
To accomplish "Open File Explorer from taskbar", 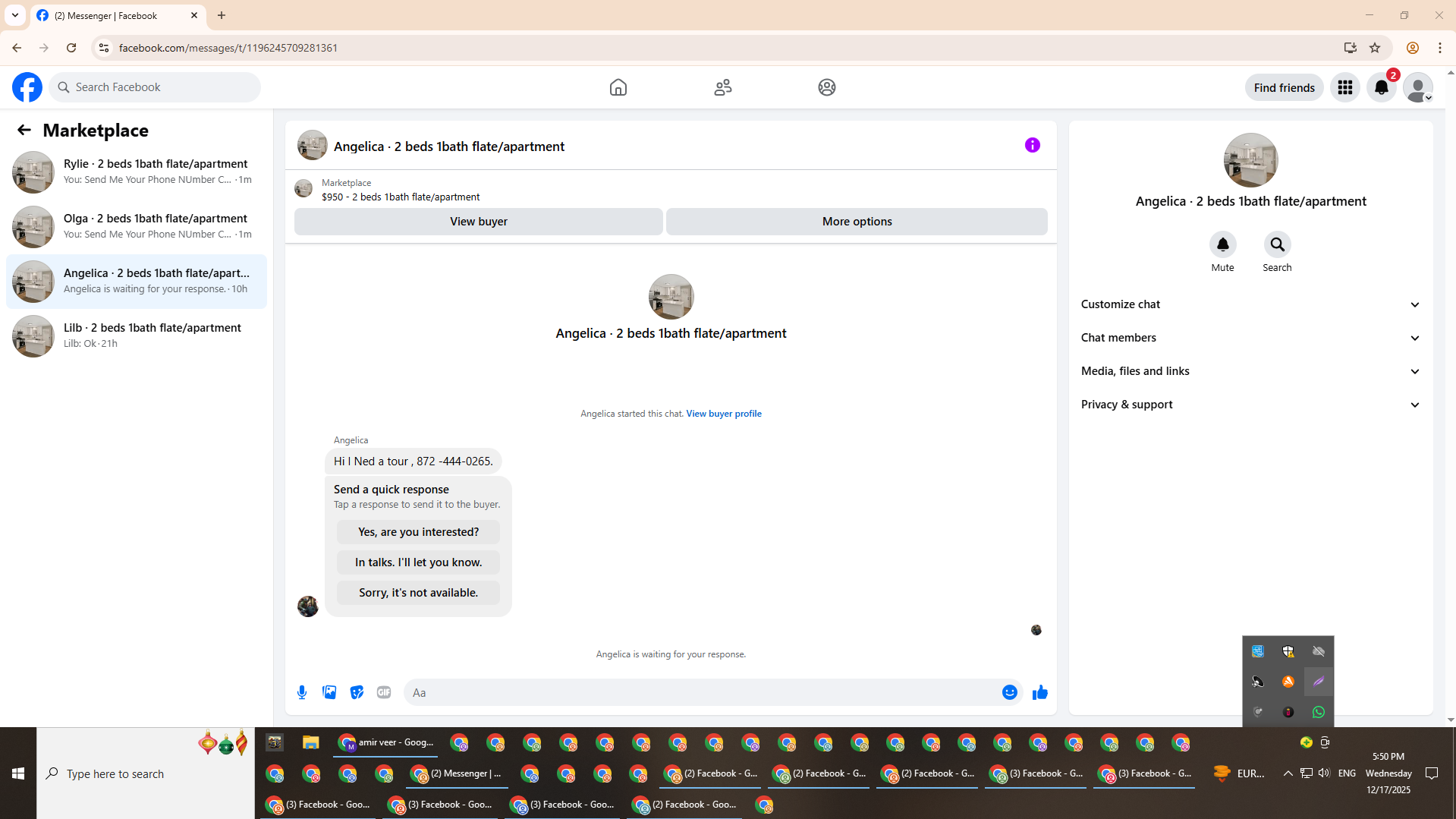I will tap(311, 742).
